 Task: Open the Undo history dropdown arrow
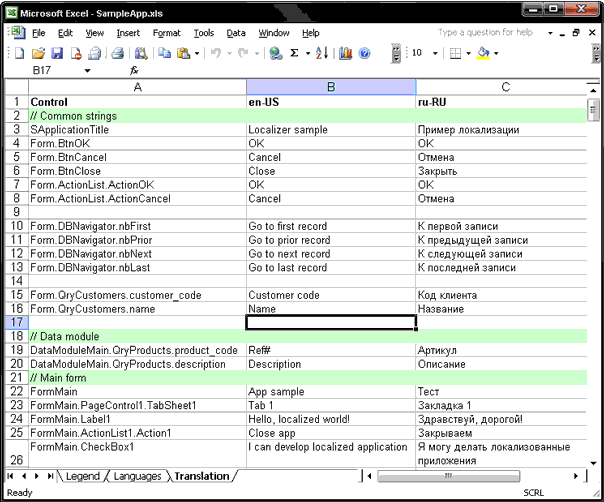[x=229, y=53]
